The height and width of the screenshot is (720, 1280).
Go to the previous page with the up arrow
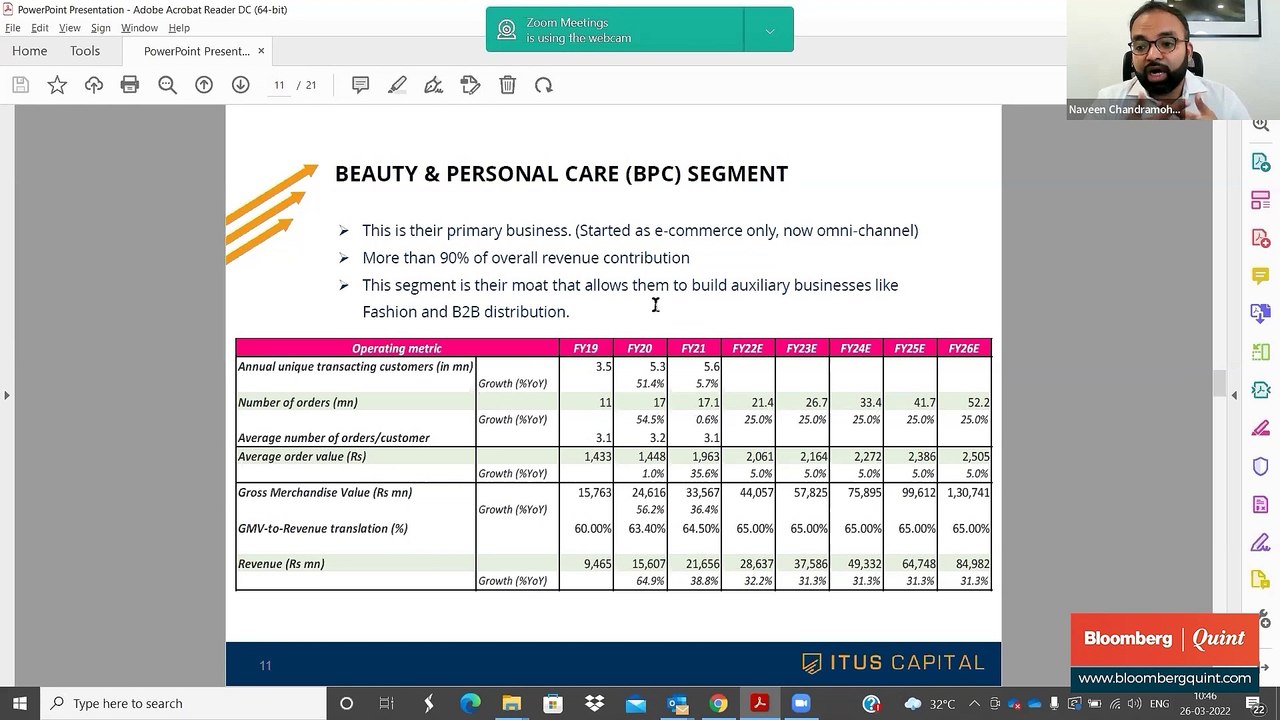(x=204, y=85)
